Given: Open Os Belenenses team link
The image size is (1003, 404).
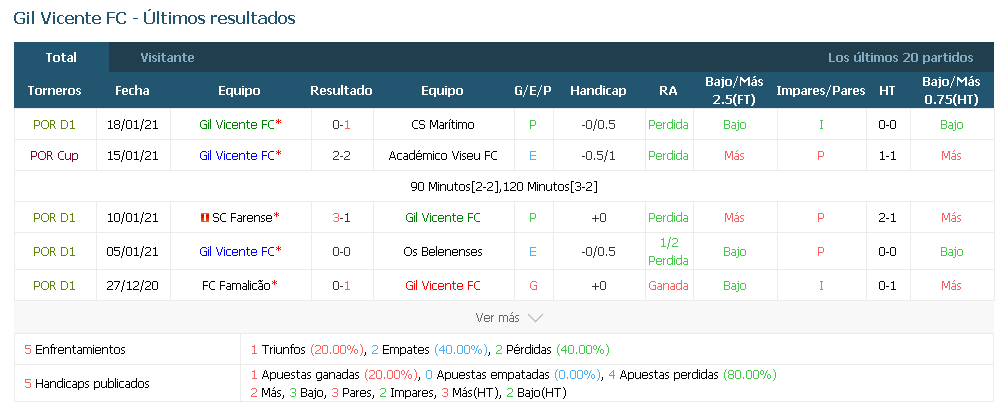Looking at the screenshot, I should 443,252.
